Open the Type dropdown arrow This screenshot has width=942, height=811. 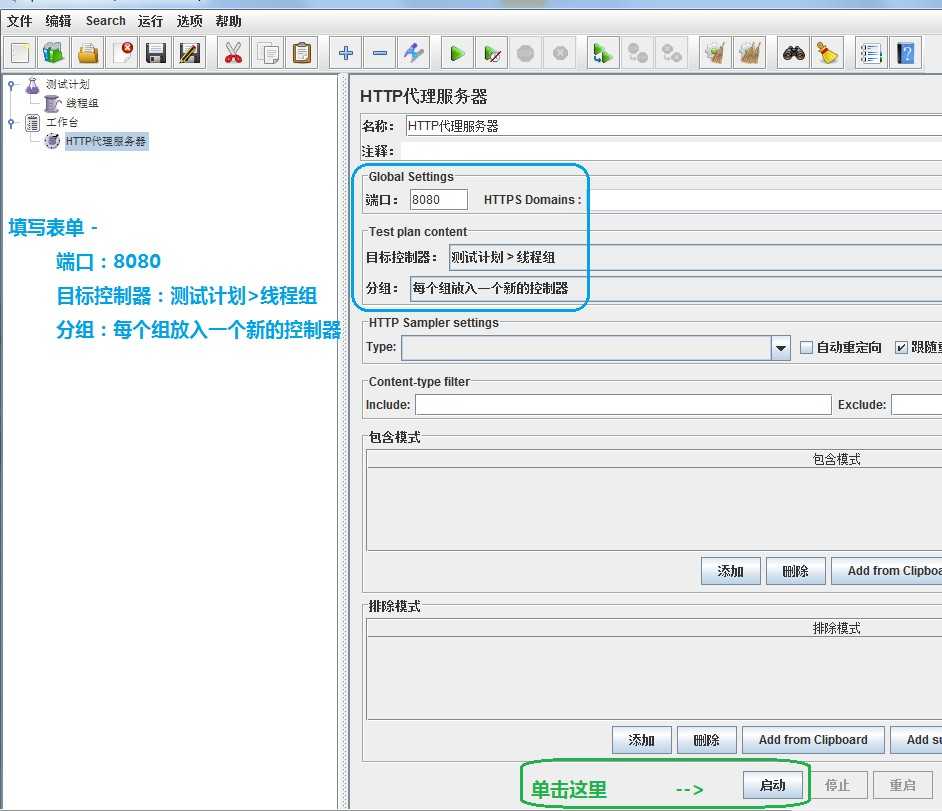[x=780, y=348]
